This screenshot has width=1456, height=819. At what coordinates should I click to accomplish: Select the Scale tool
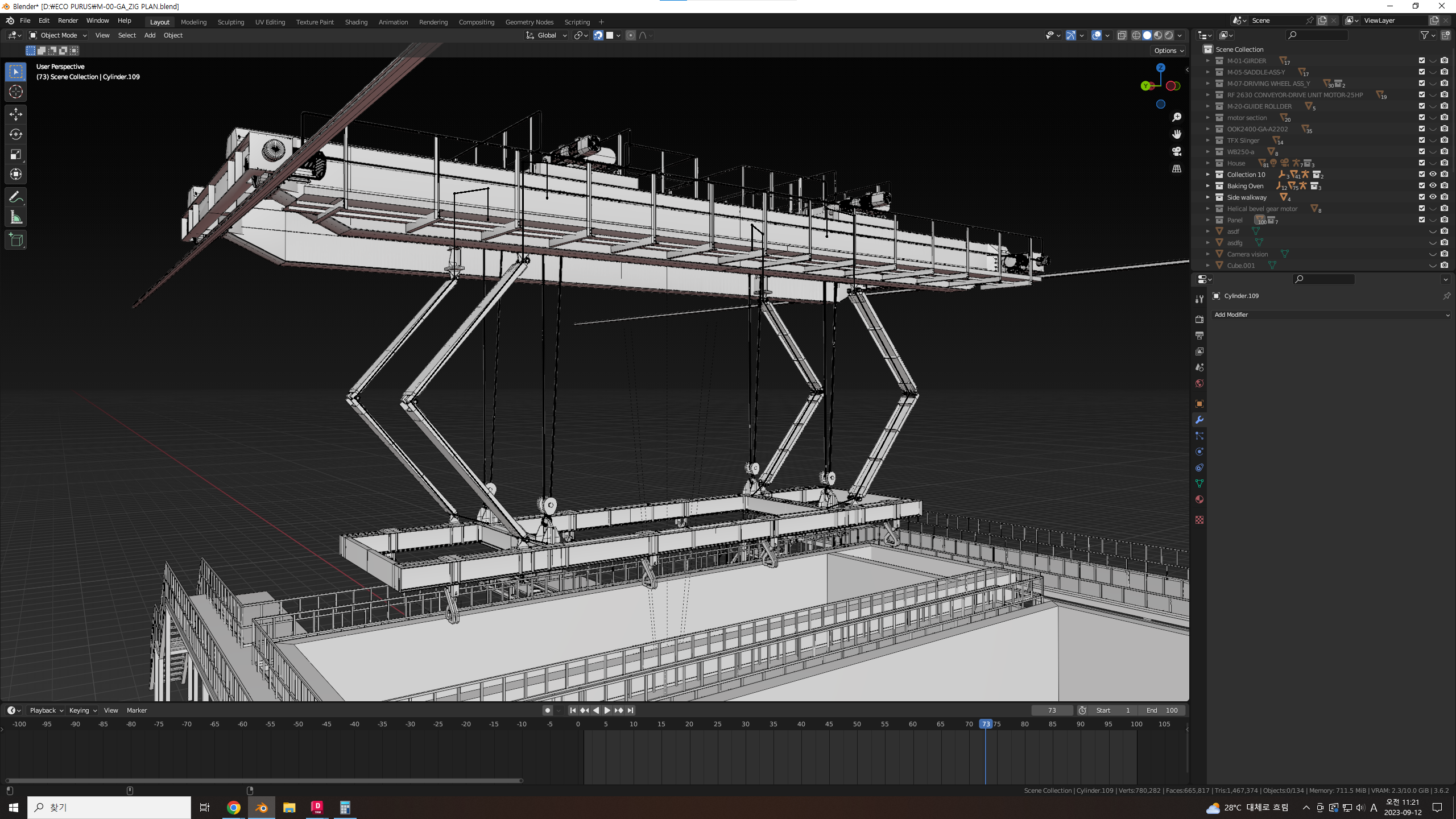point(16,154)
